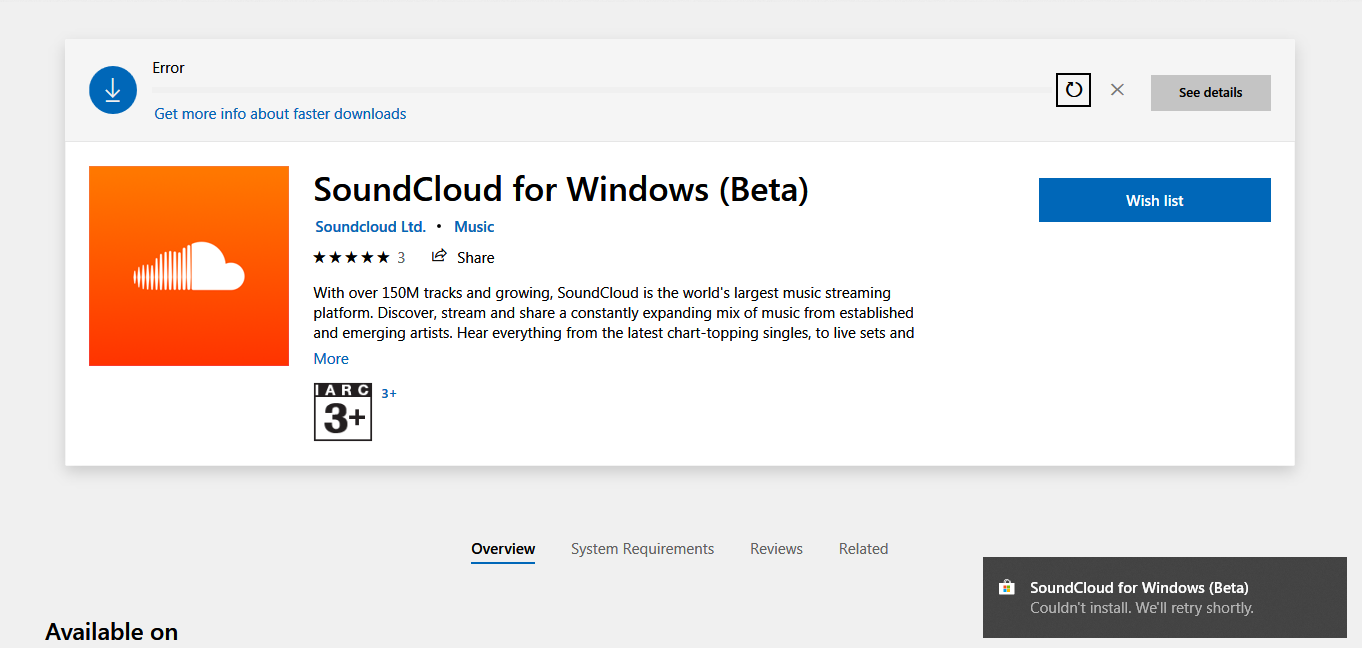Image resolution: width=1362 pixels, height=648 pixels.
Task: Switch to the Reviews tab
Action: point(776,549)
